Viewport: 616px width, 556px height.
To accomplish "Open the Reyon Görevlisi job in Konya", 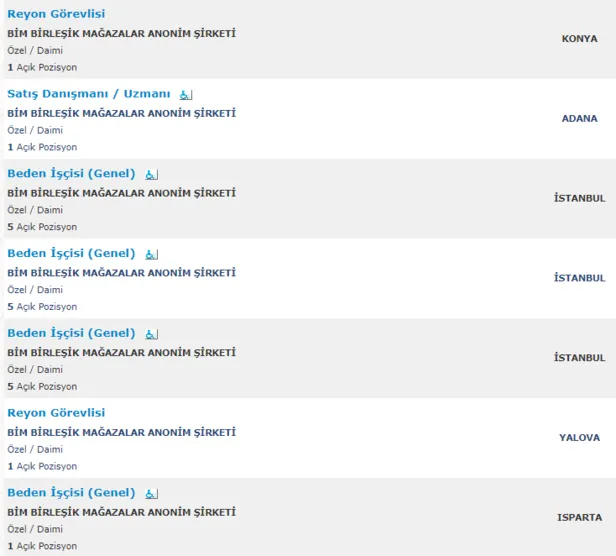I will (x=56, y=14).
